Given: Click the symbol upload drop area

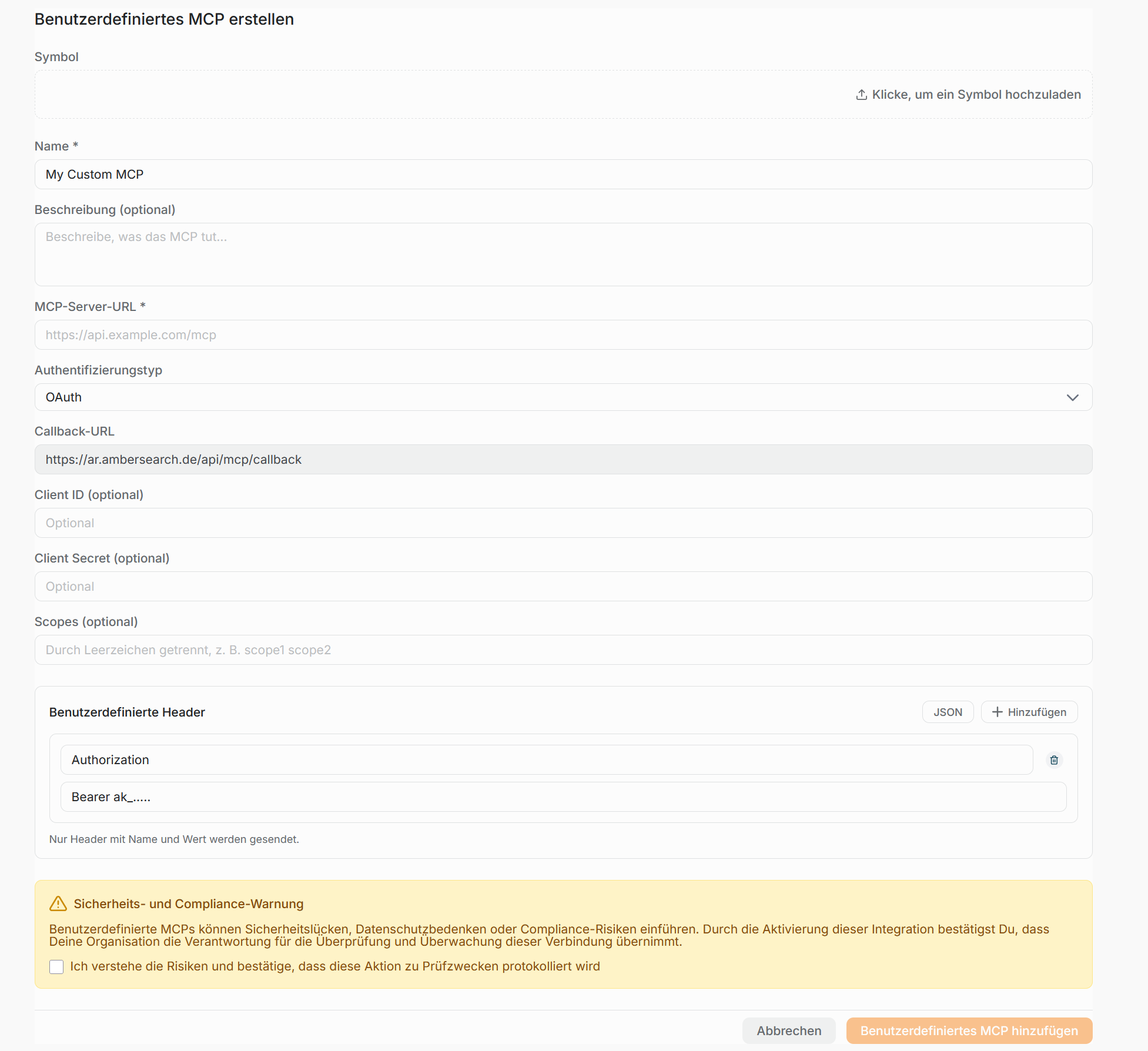Looking at the screenshot, I should [x=563, y=95].
